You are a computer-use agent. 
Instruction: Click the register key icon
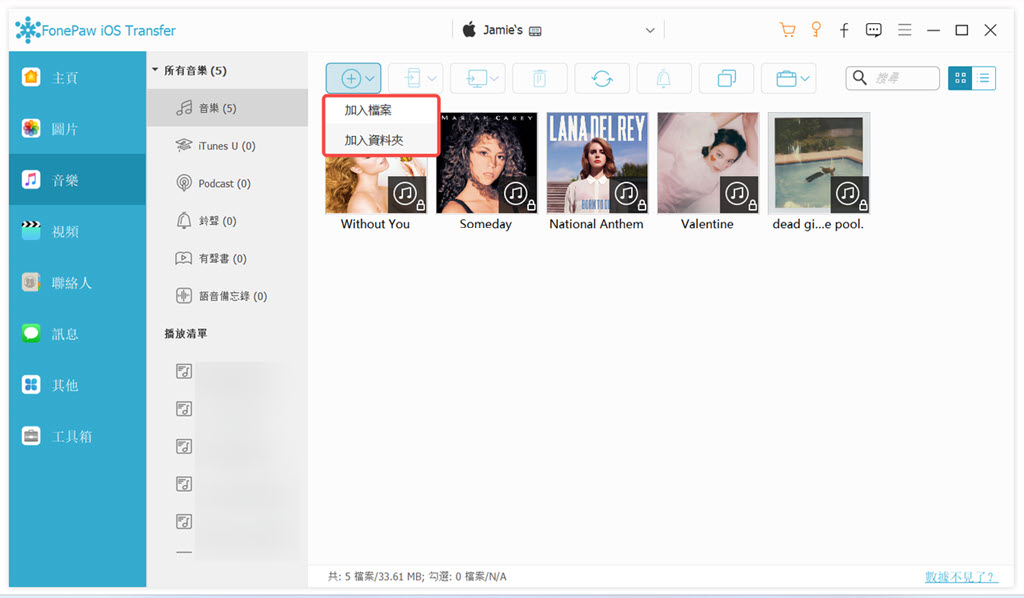click(816, 30)
